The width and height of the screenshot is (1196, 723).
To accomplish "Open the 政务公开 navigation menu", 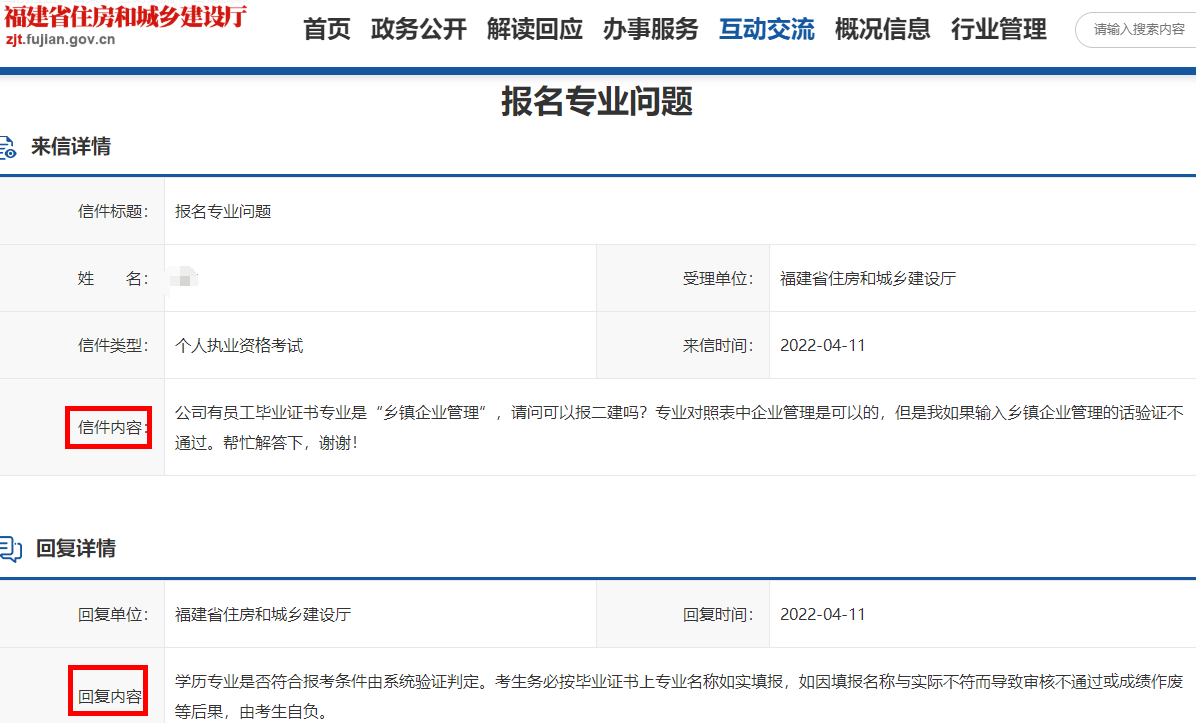I will [x=418, y=30].
